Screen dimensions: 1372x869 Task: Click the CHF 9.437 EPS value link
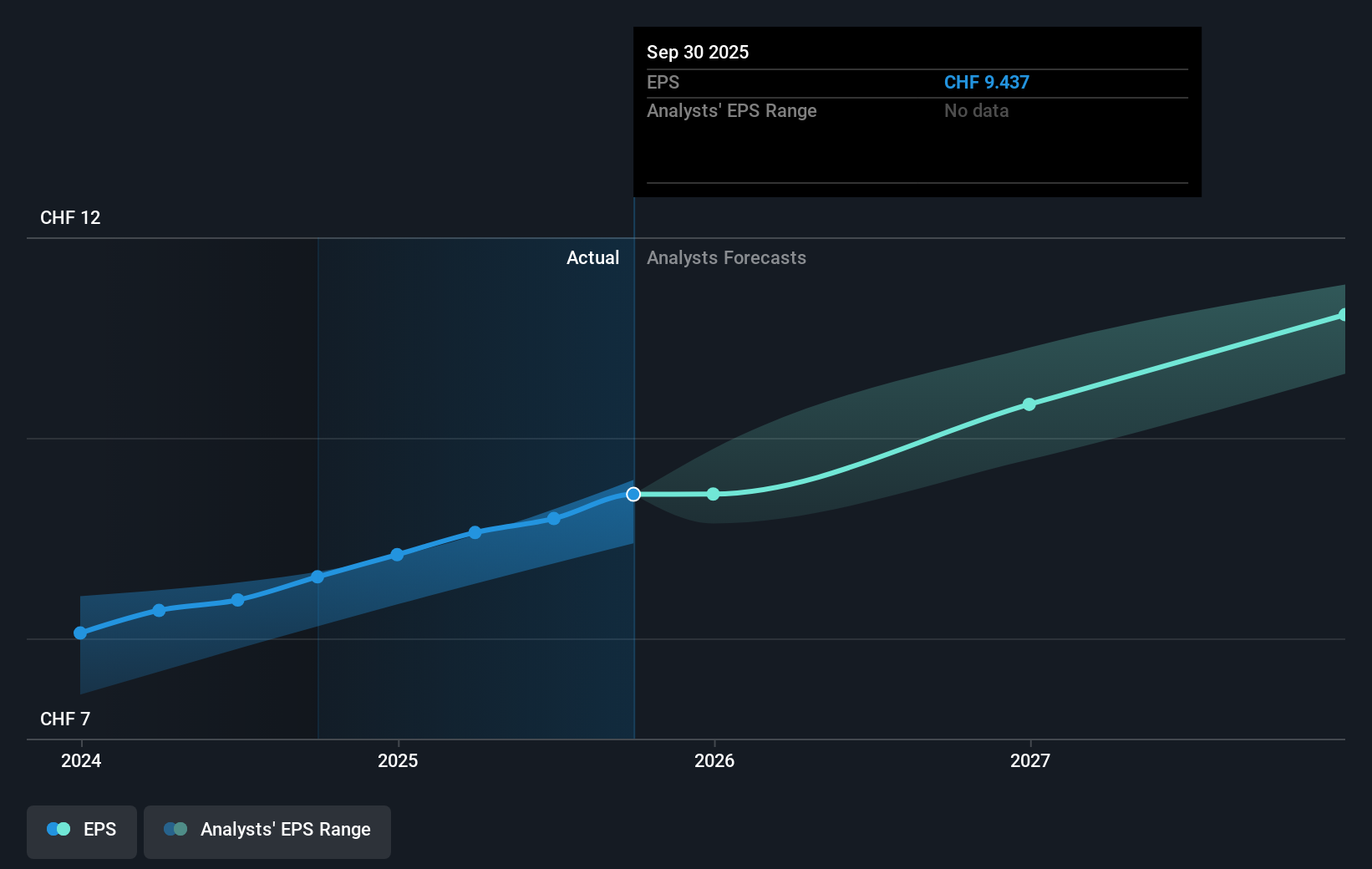point(986,82)
